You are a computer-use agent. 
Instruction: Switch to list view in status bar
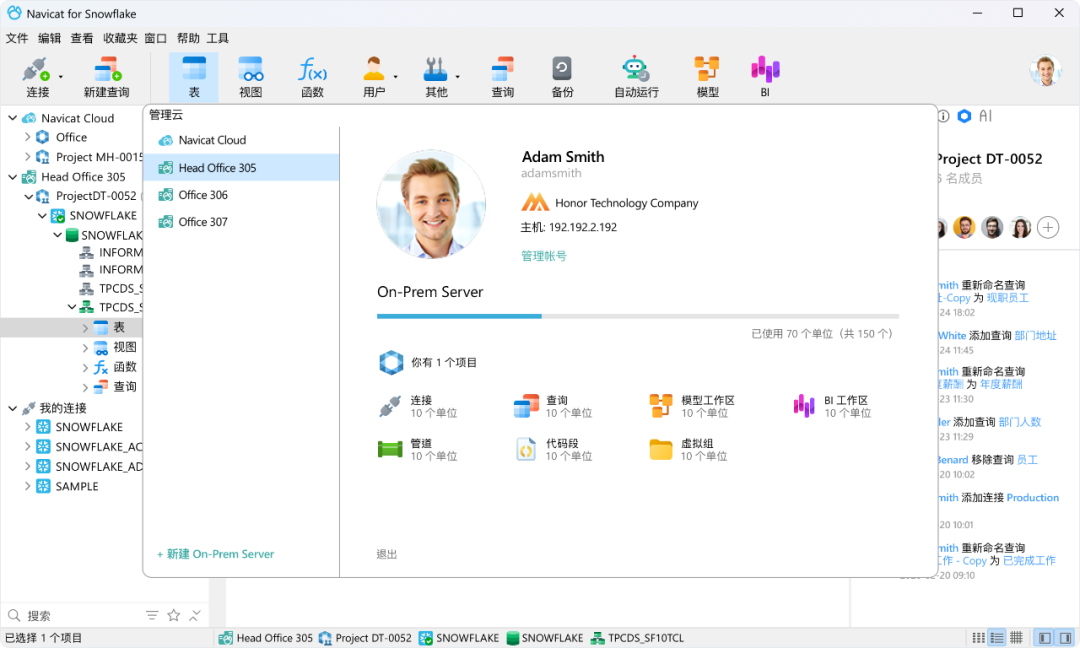point(997,638)
